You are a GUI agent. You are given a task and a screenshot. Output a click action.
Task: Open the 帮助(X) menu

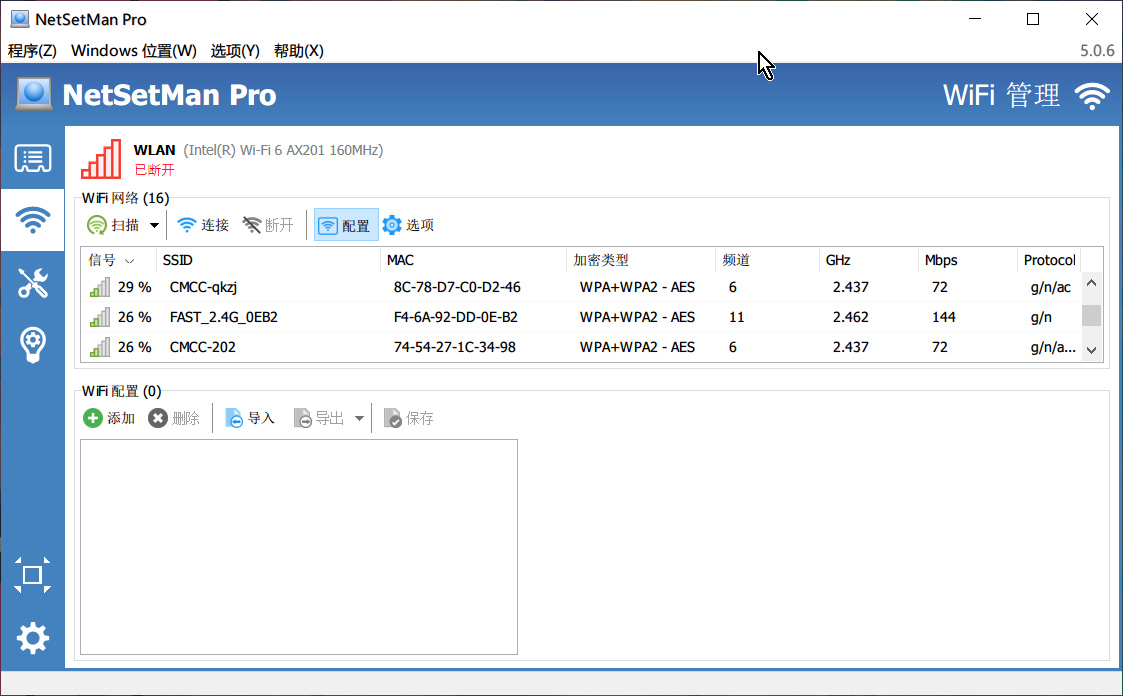point(299,51)
